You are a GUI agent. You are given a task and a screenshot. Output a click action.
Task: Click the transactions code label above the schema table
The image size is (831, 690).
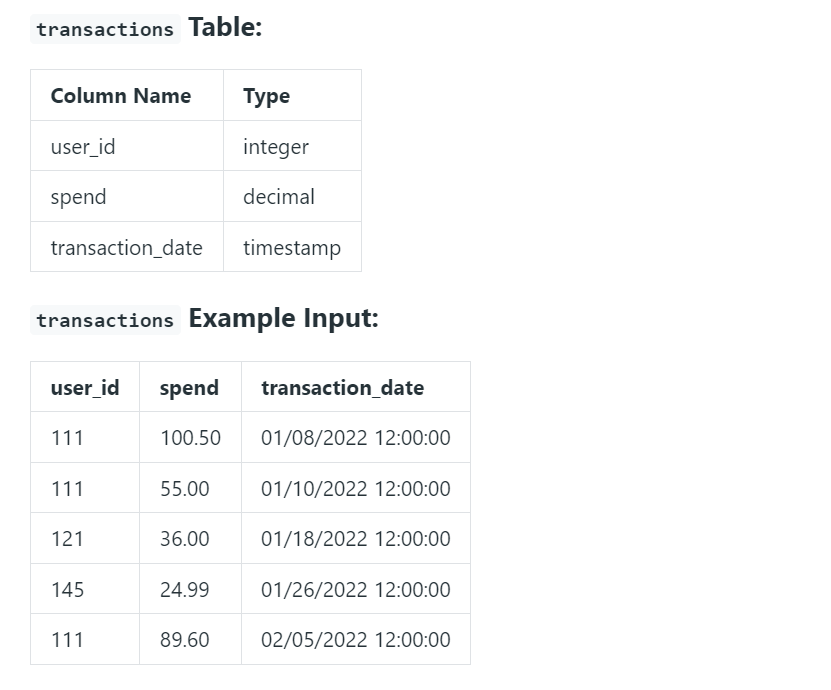click(x=104, y=29)
